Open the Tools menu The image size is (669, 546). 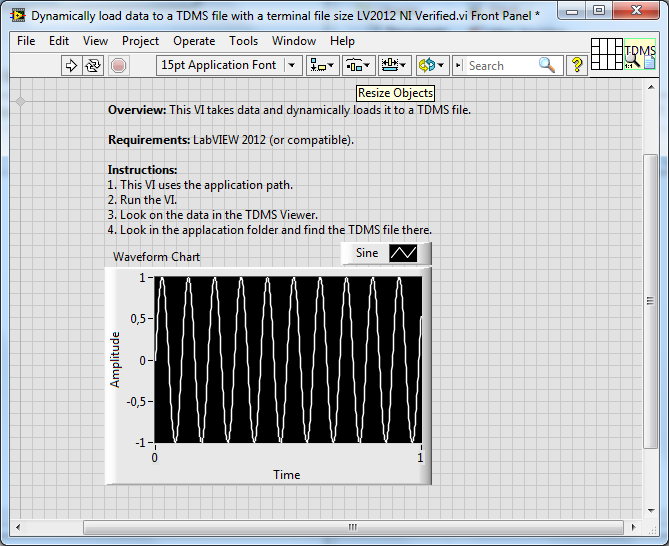[x=244, y=41]
